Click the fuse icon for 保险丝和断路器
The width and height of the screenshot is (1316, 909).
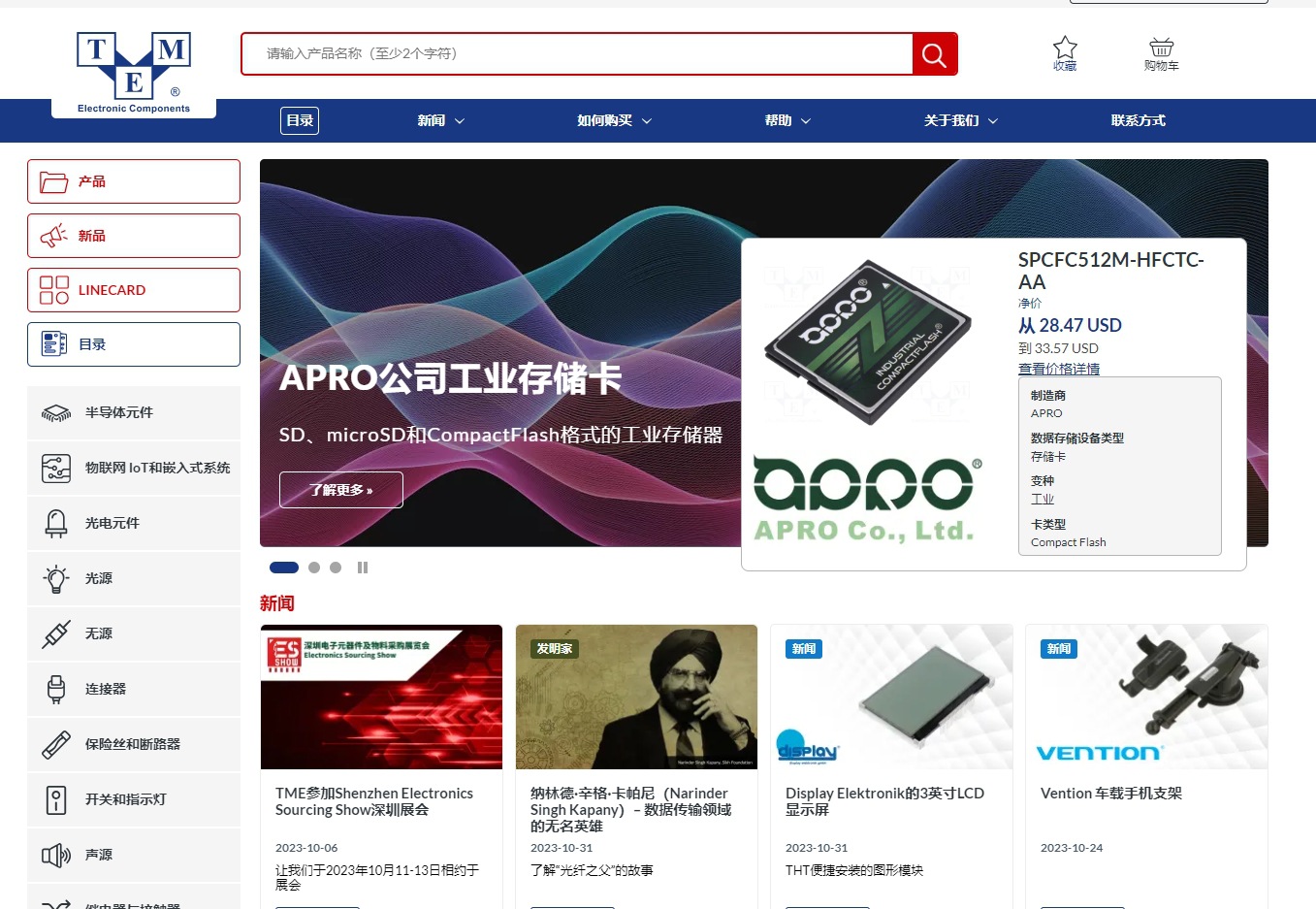[x=56, y=745]
